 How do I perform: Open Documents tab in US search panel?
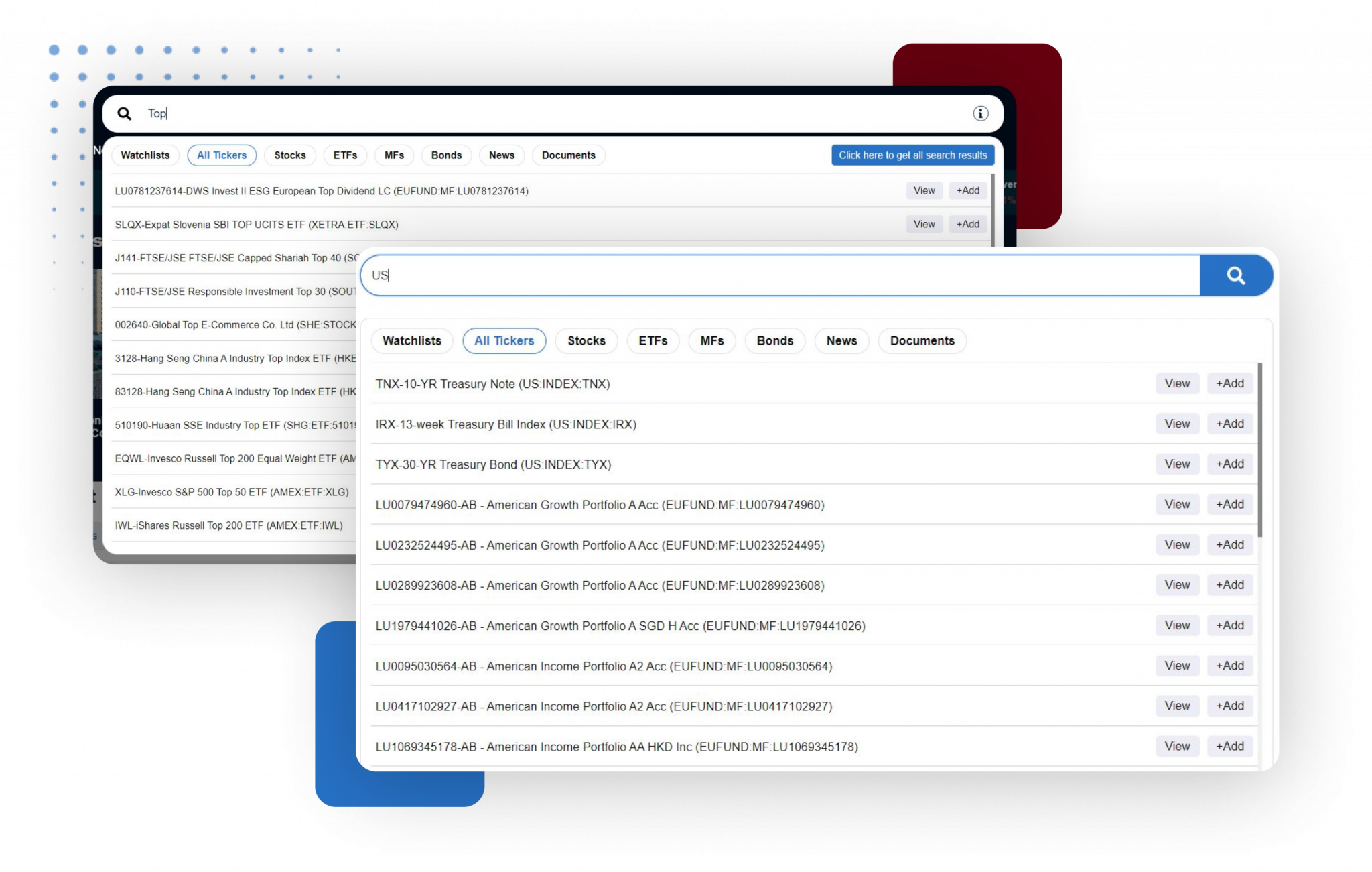[x=922, y=340]
